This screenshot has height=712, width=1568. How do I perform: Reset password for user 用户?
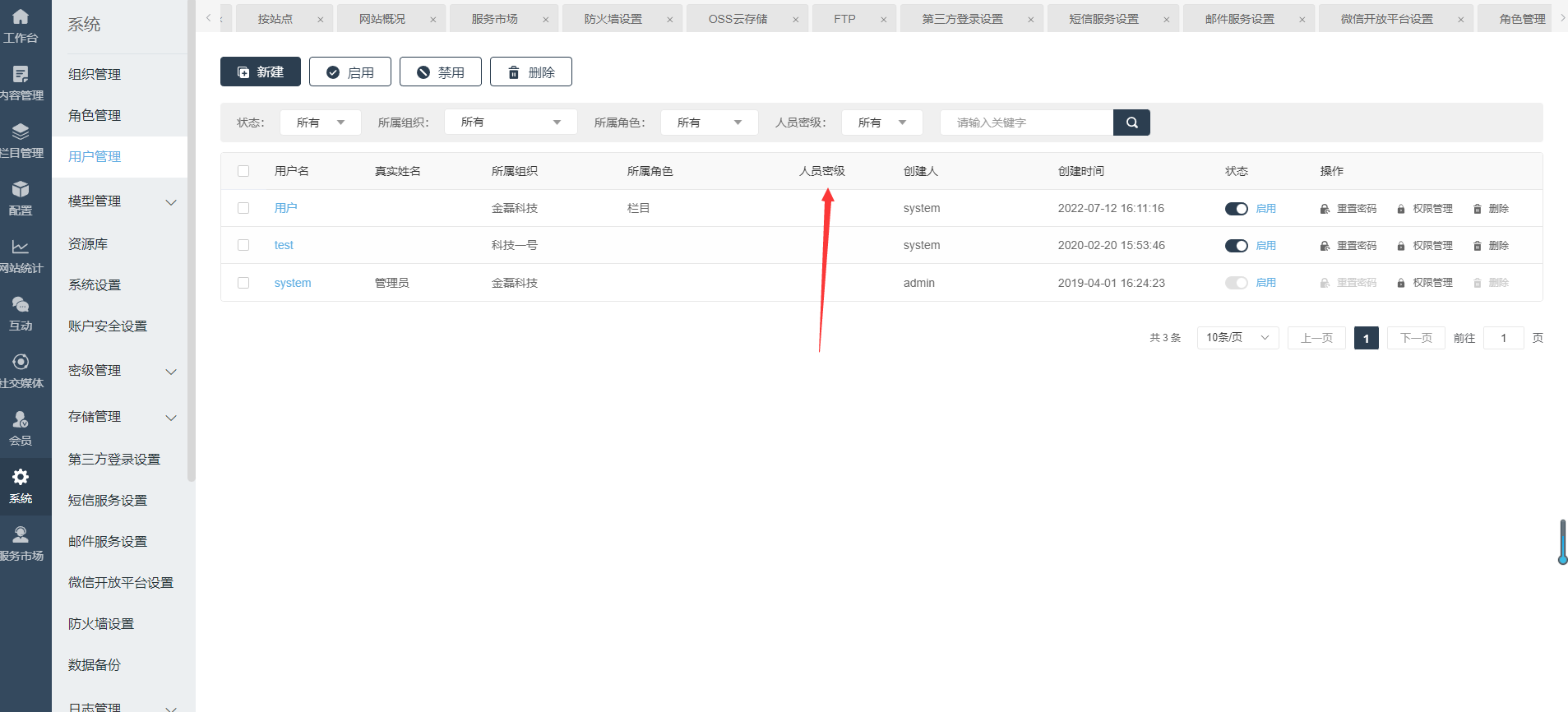[x=1348, y=209]
